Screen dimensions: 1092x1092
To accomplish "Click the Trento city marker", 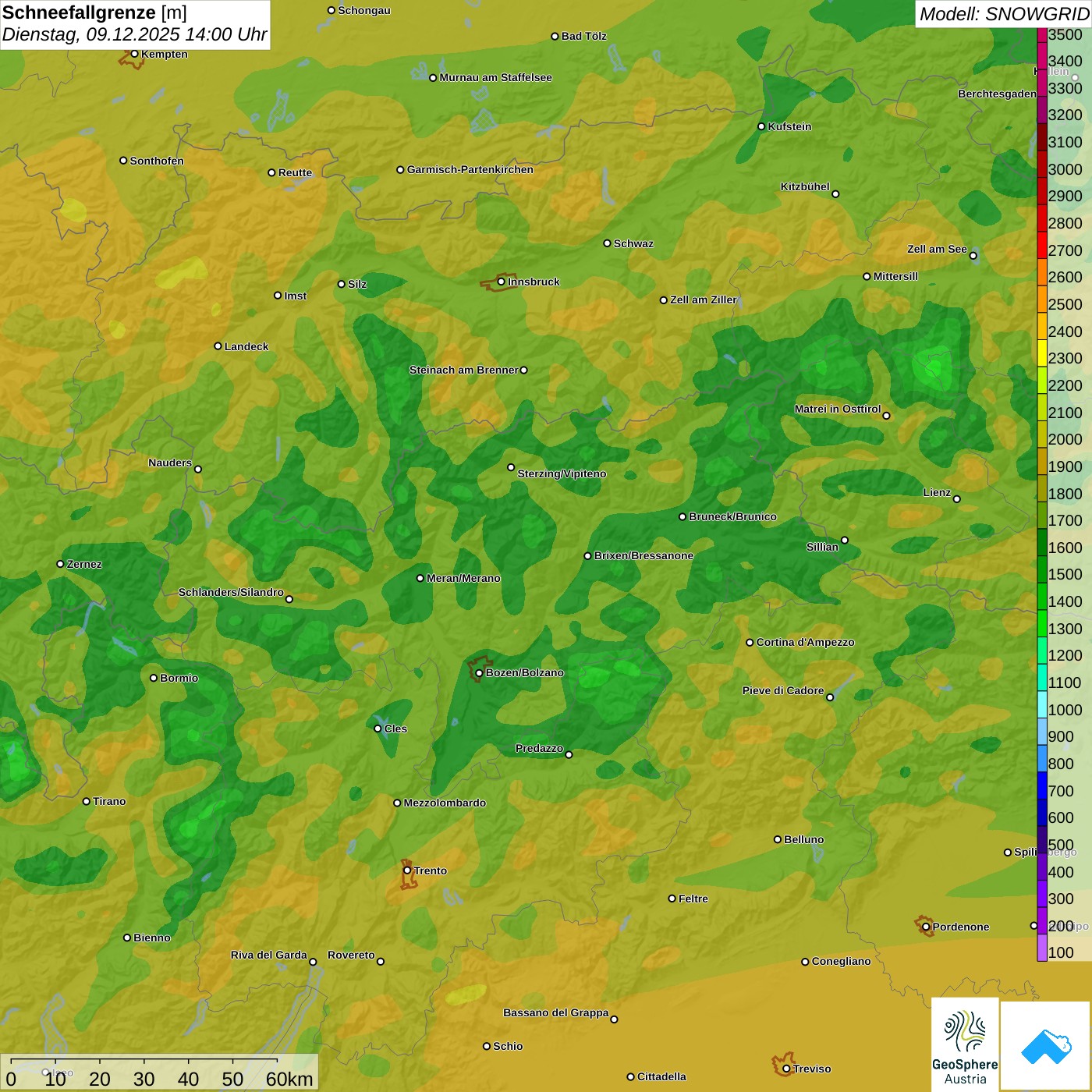I will 407,870.
